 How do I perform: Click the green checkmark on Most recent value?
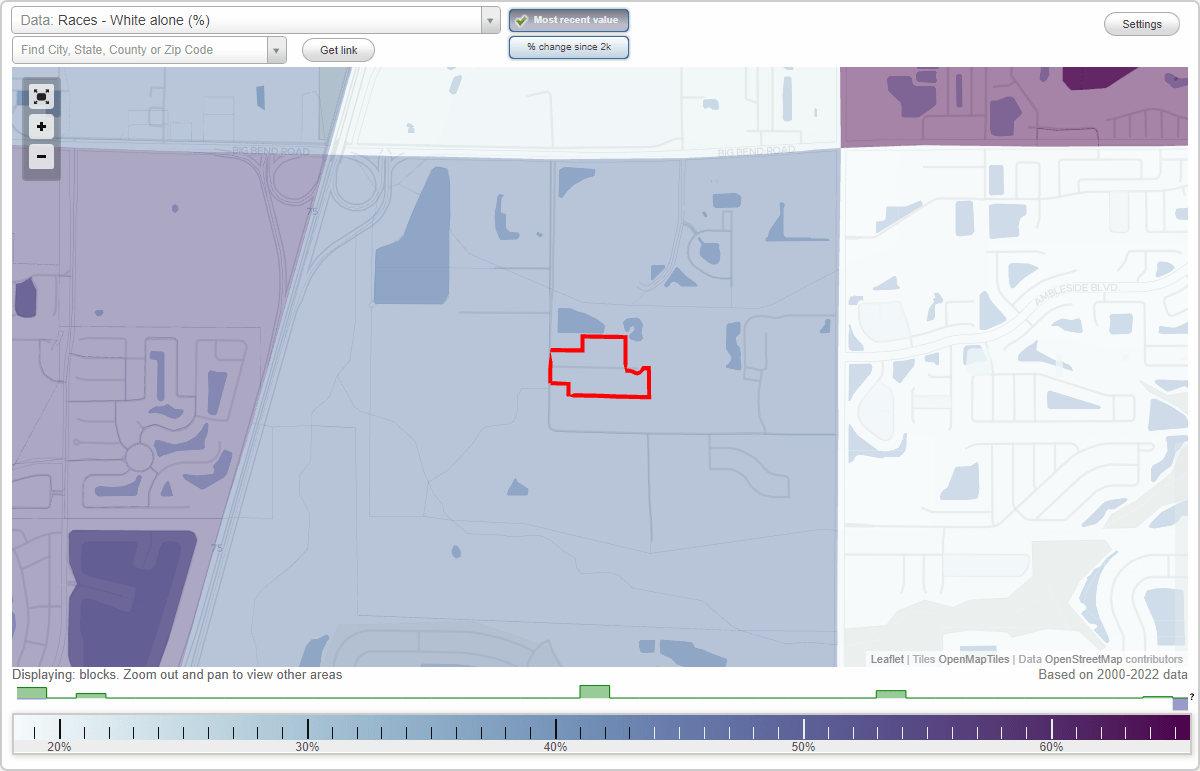point(523,19)
